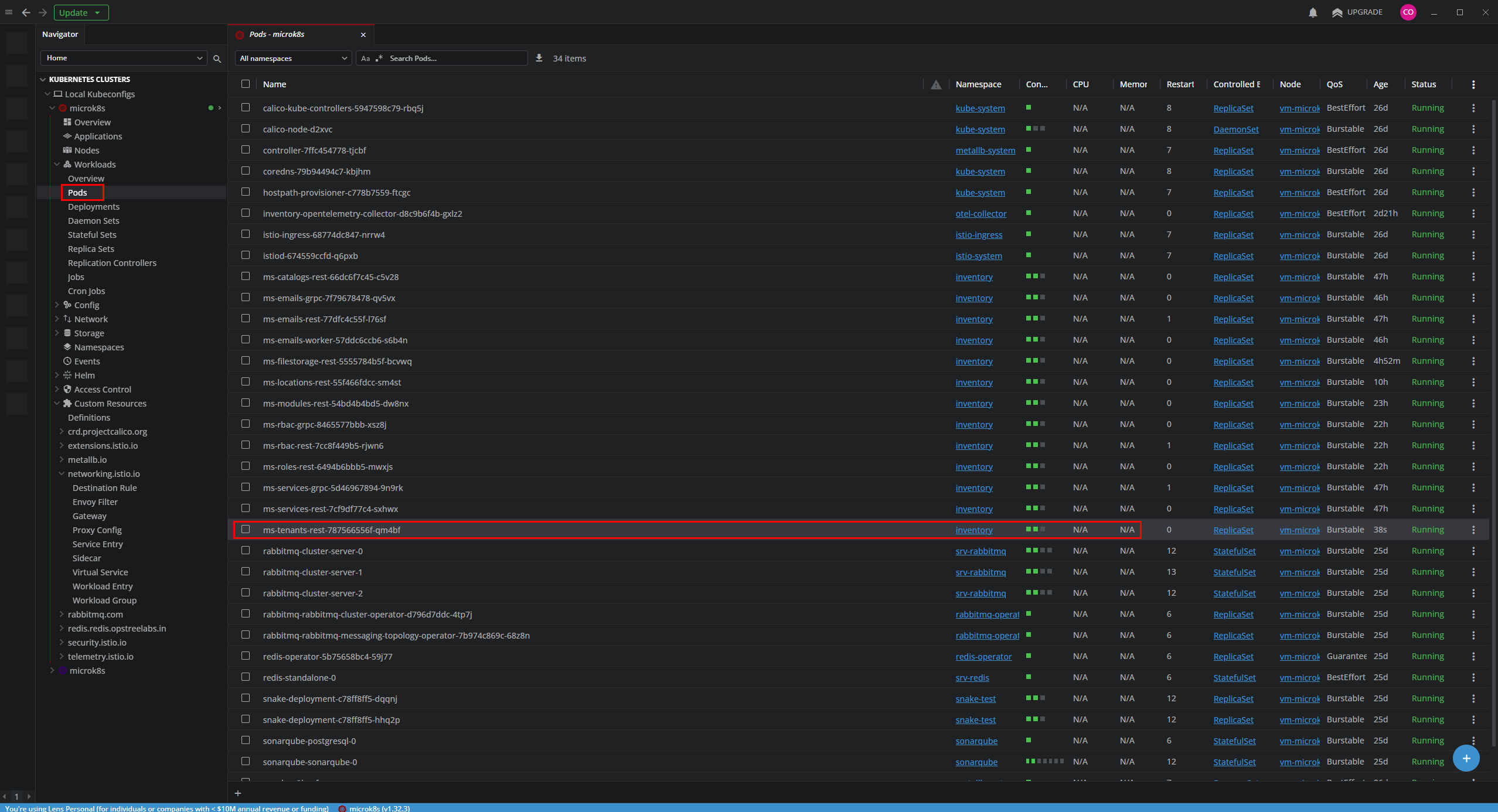
Task: Open Applications in the navigator
Action: 98,136
